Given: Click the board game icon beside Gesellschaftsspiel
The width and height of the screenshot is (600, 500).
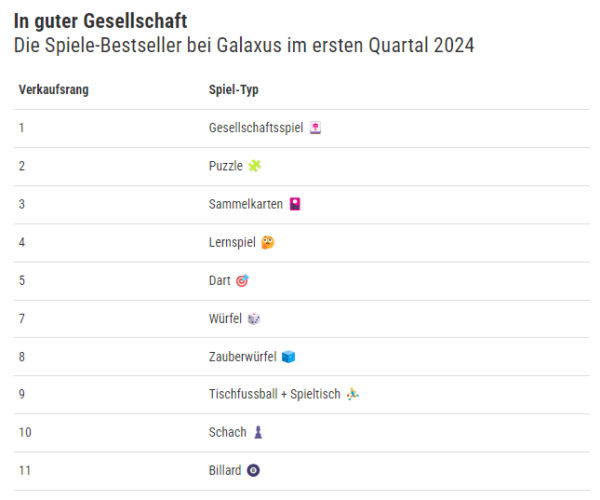Looking at the screenshot, I should tap(315, 128).
